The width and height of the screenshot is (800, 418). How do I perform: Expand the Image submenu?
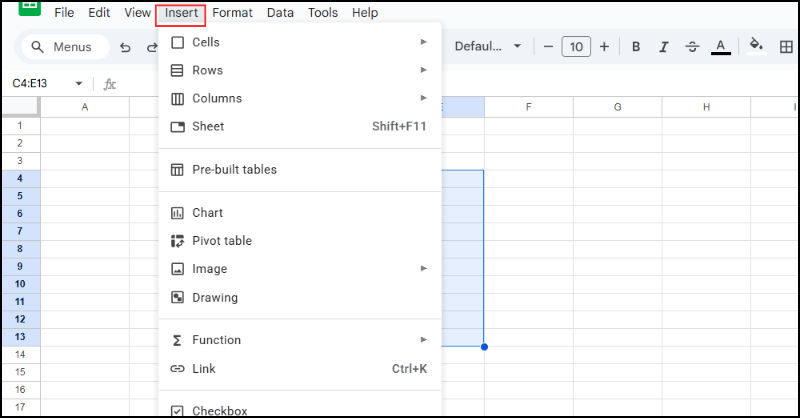[424, 269]
